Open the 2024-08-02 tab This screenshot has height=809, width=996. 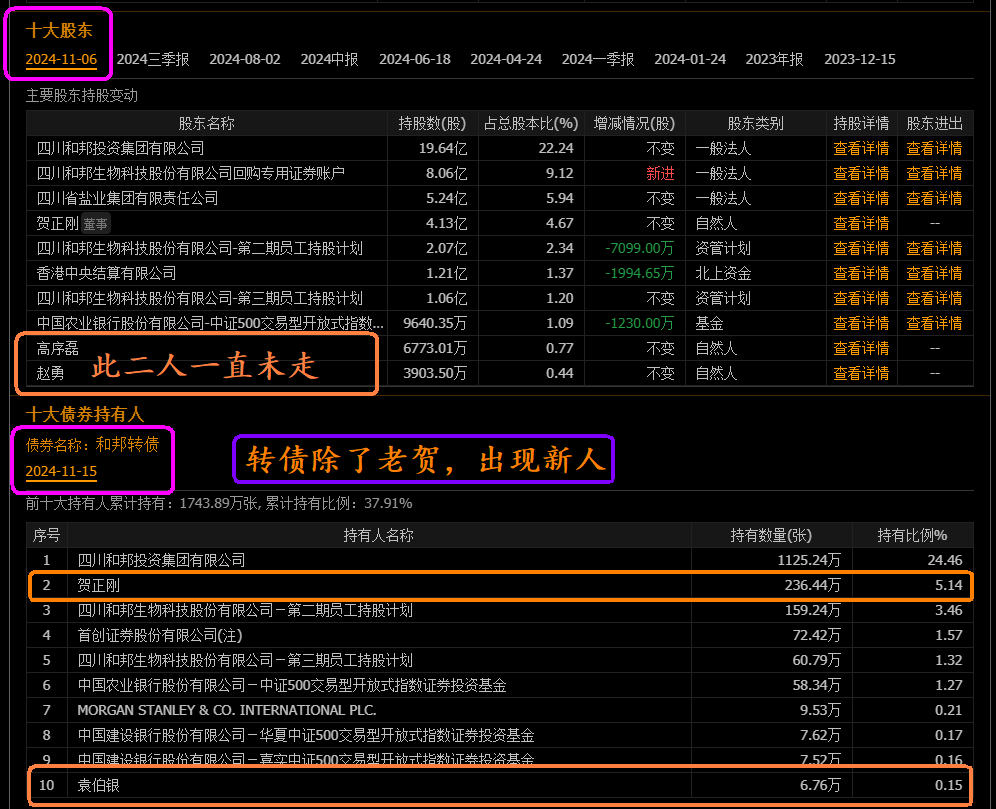[x=245, y=59]
